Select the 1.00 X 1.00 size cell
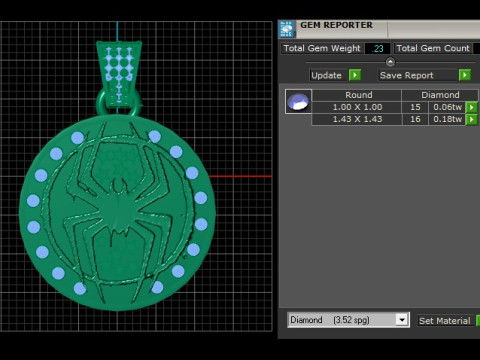The width and height of the screenshot is (480, 360). pyautogui.click(x=356, y=107)
